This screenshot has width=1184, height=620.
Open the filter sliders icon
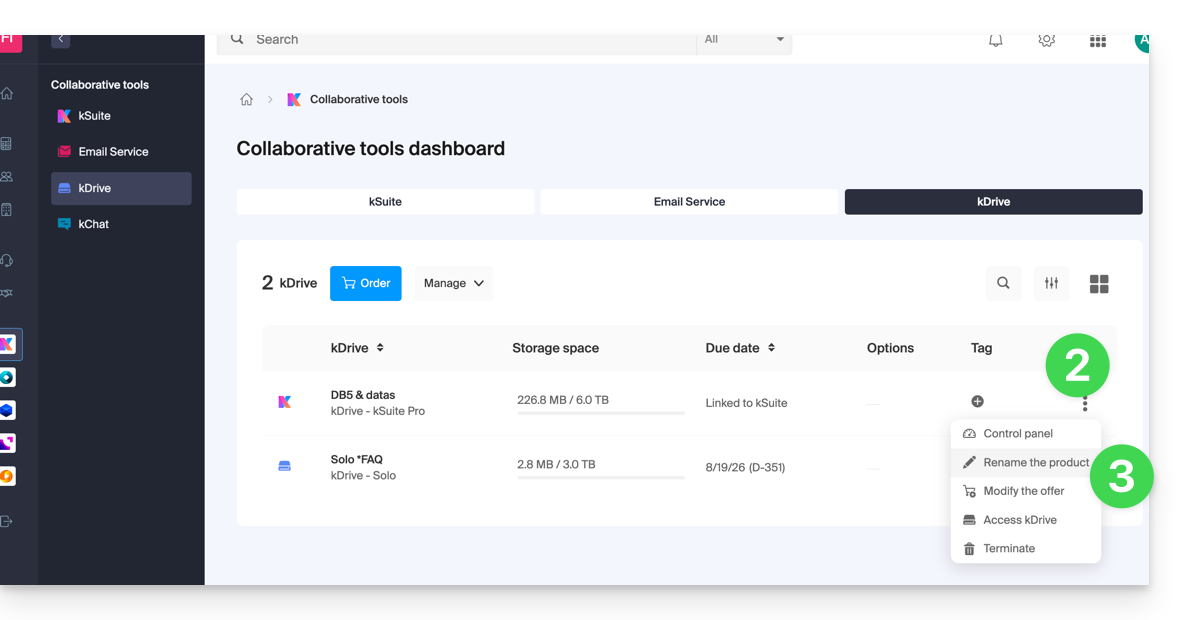1051,283
